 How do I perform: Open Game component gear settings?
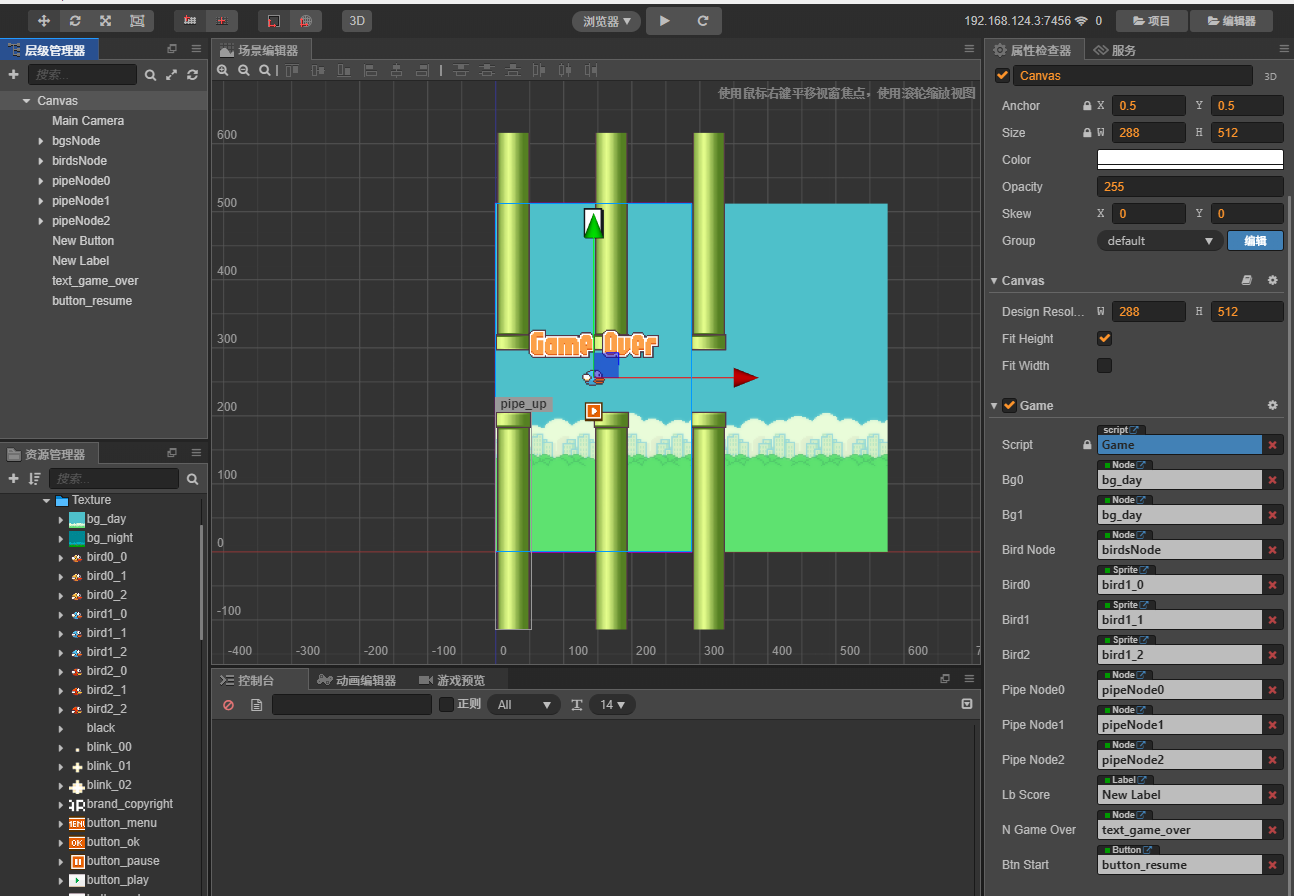tap(1272, 405)
